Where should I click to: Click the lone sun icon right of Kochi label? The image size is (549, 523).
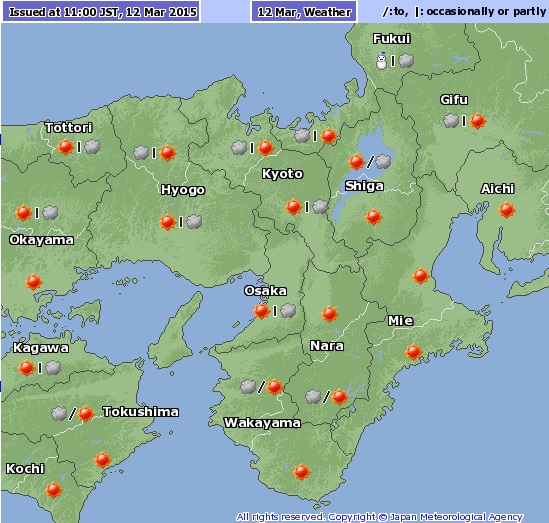click(54, 490)
